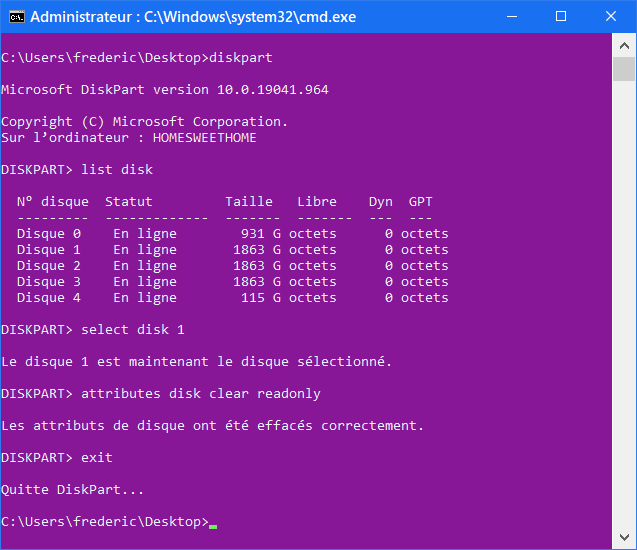Click the Disque 0 row with 931 G
This screenshot has height=550, width=637.
232,234
